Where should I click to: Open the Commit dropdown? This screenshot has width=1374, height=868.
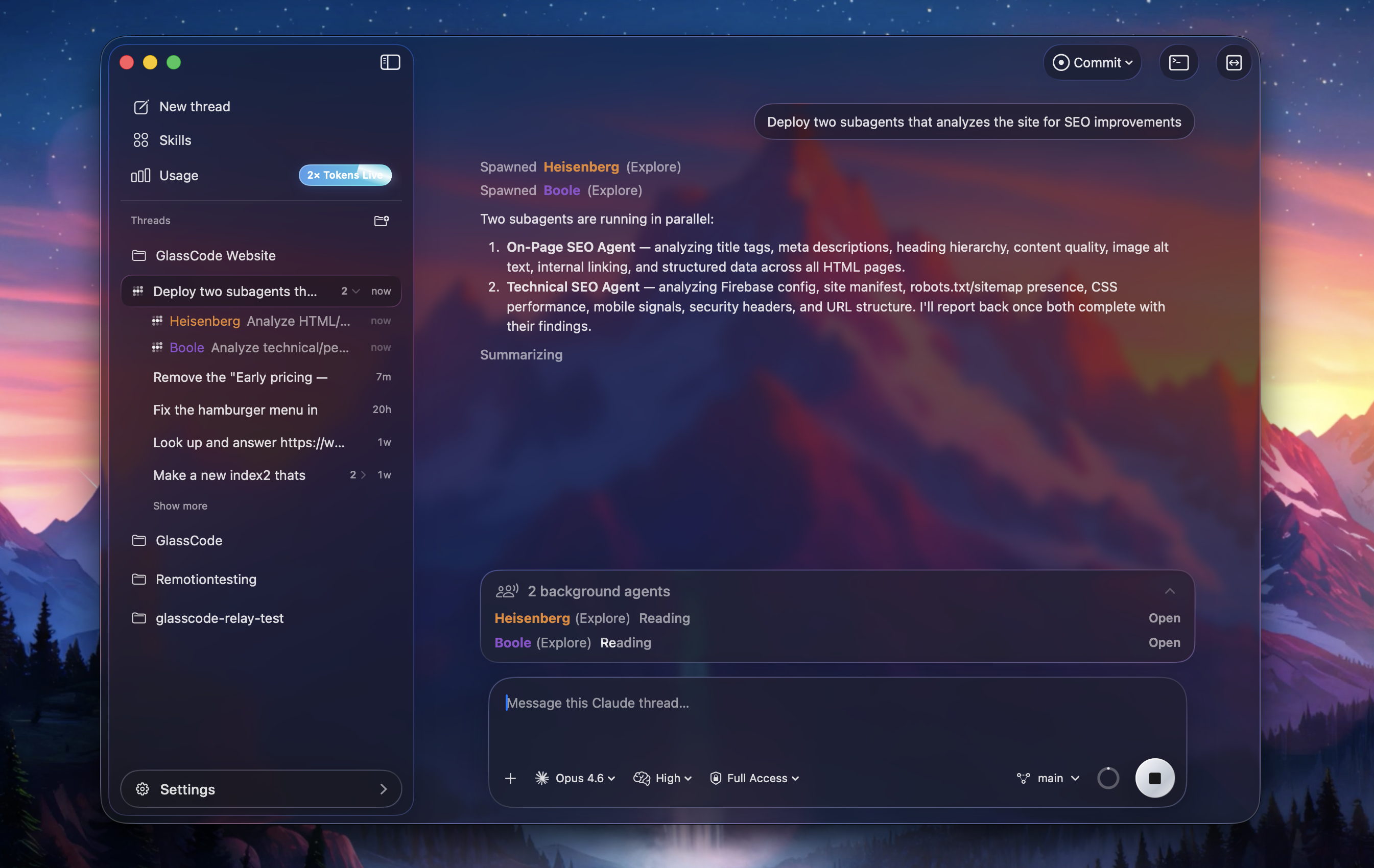click(x=1092, y=62)
